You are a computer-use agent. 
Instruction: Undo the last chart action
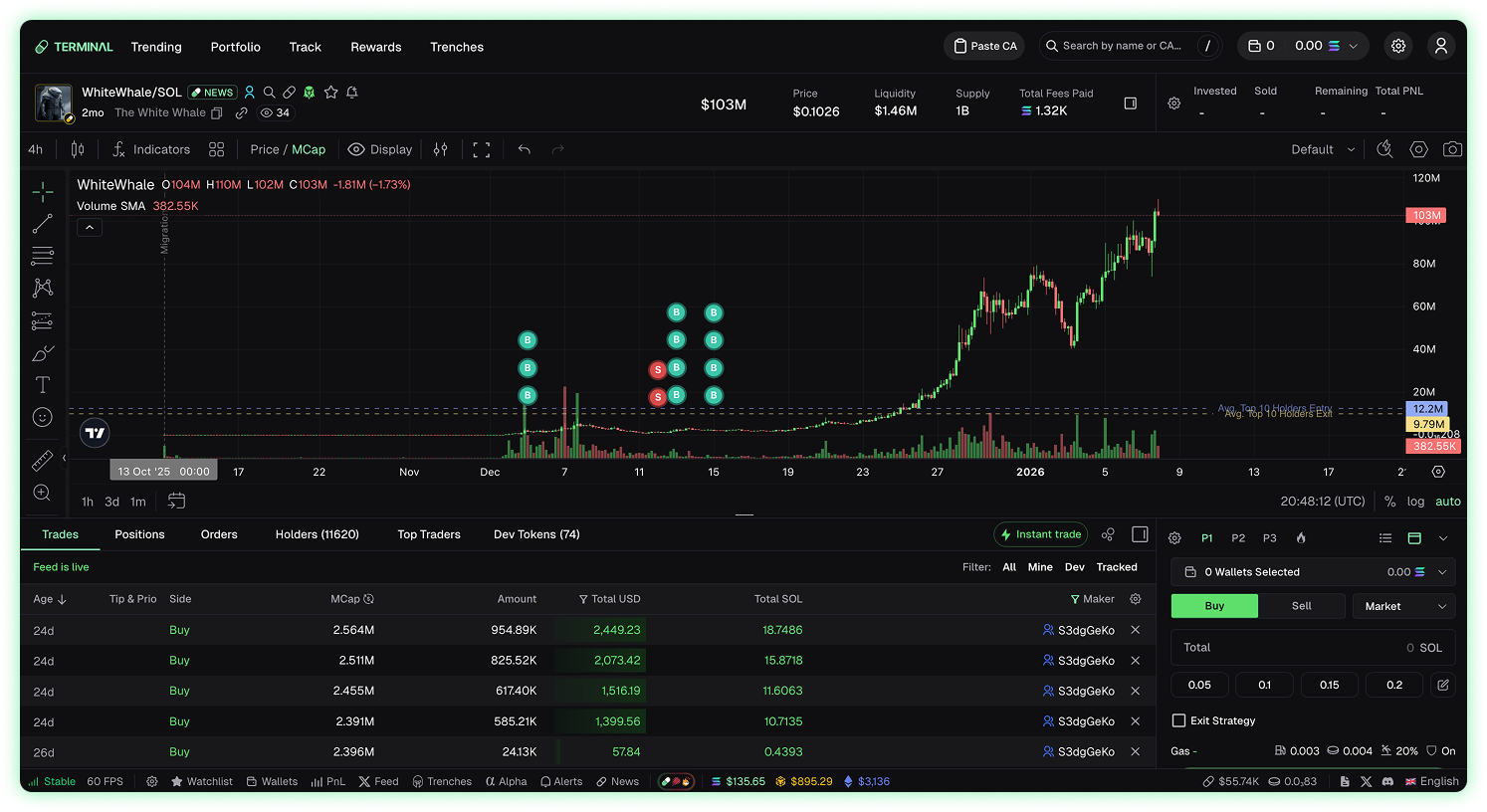(525, 149)
